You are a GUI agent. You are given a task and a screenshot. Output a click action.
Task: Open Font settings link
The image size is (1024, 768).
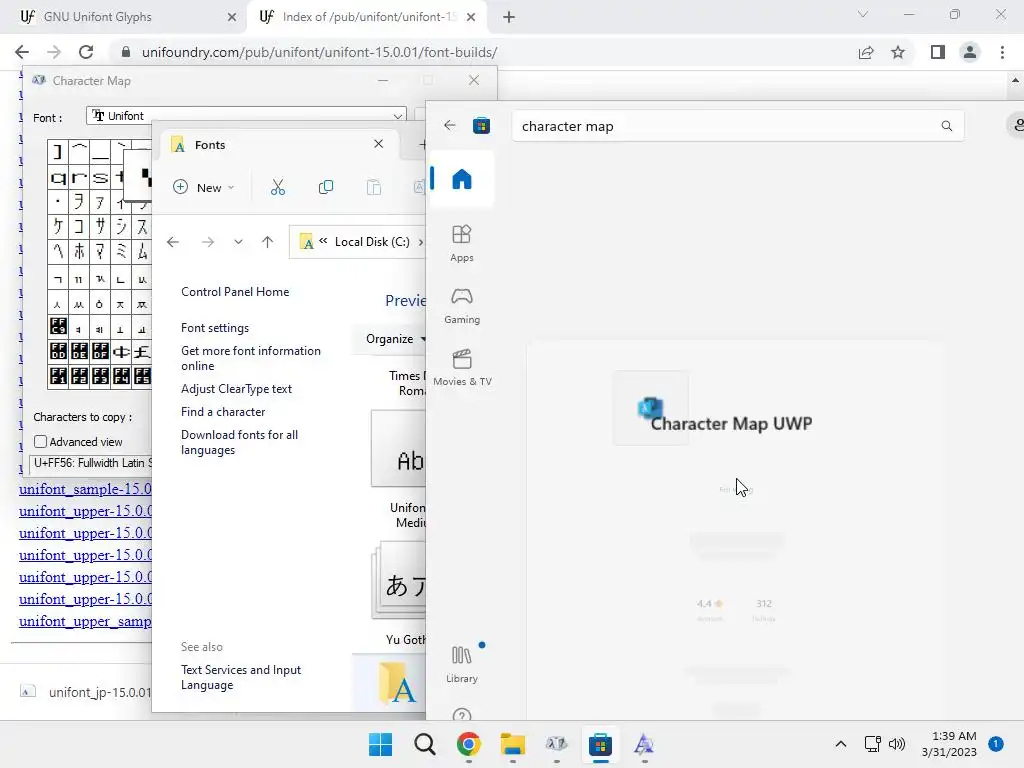pyautogui.click(x=215, y=328)
